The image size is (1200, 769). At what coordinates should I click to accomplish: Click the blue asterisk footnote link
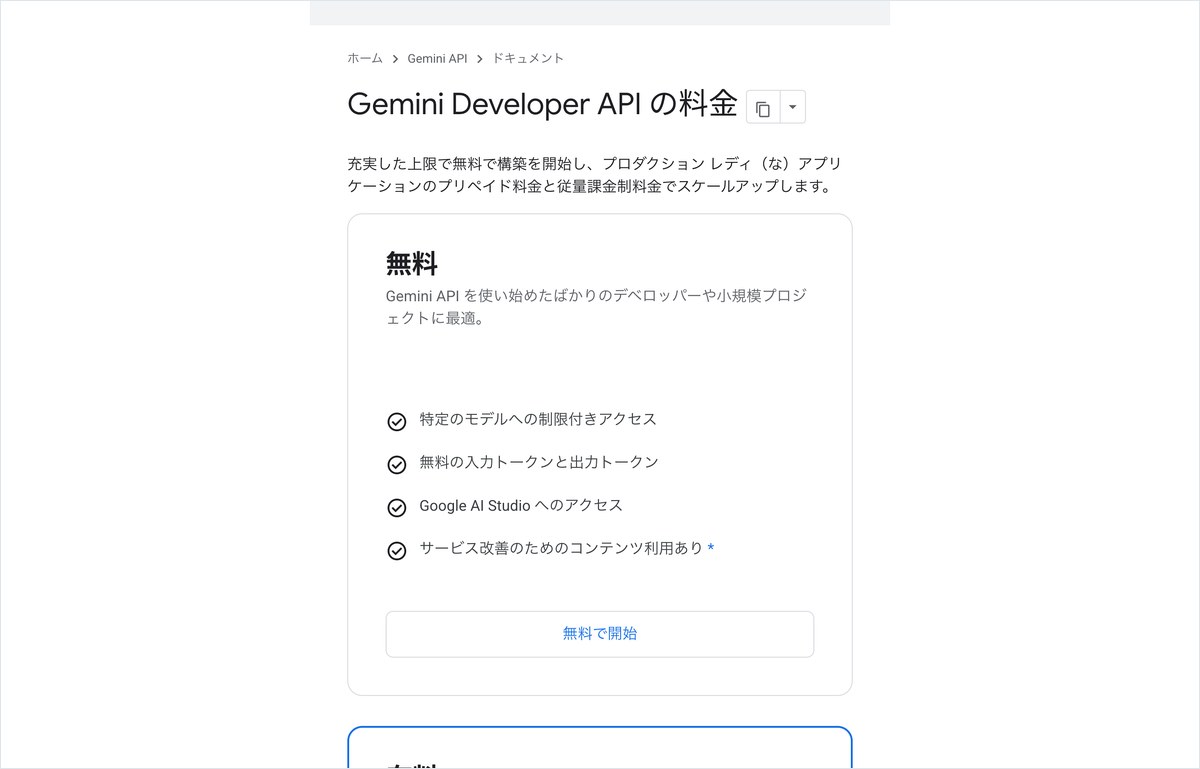[x=711, y=548]
